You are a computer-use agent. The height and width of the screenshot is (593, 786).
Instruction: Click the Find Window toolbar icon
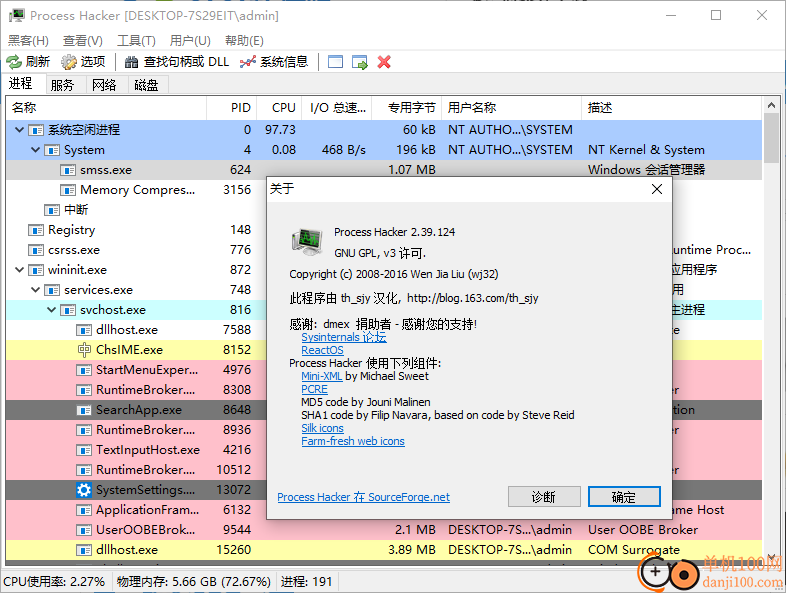335,62
